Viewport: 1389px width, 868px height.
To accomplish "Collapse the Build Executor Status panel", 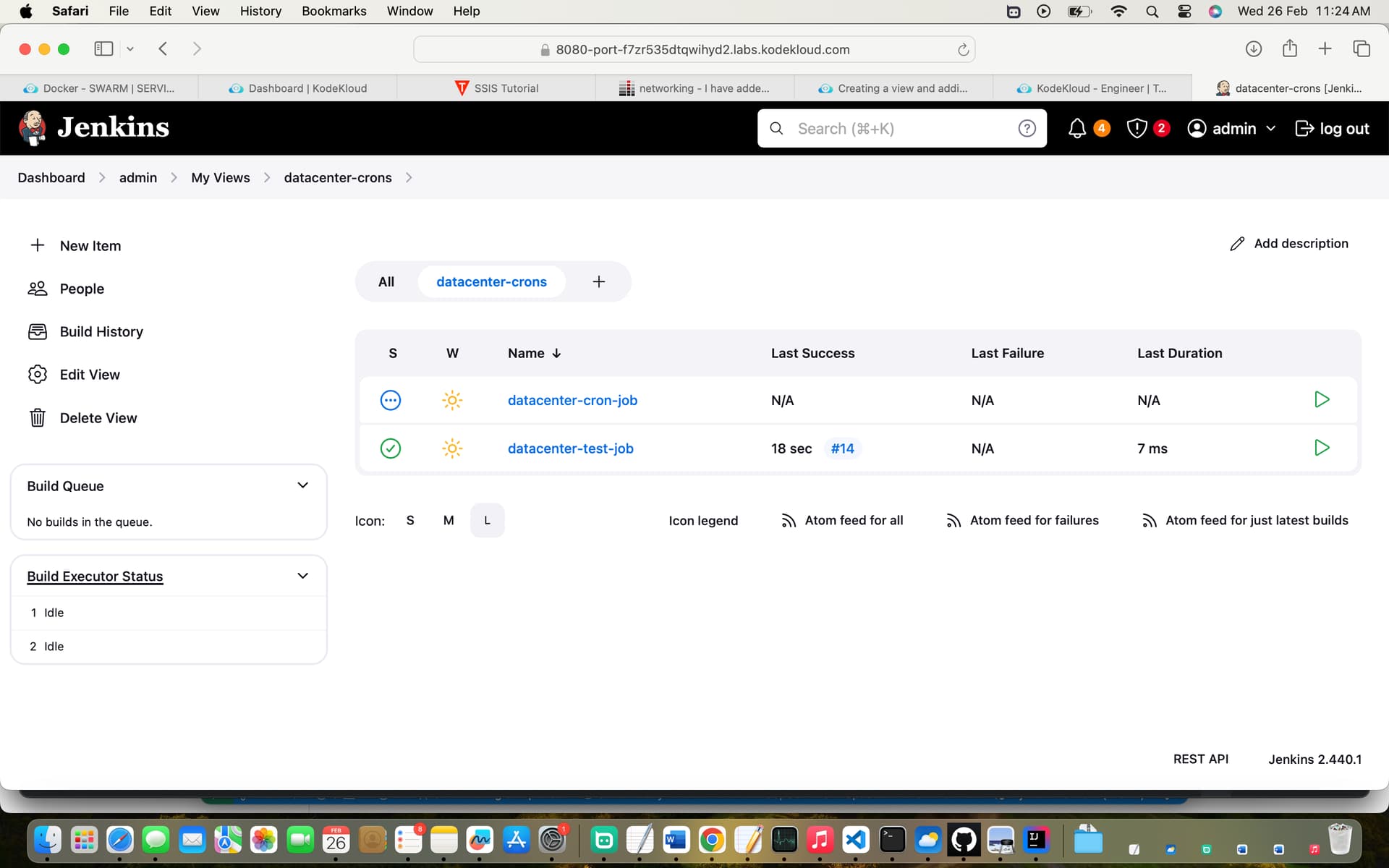I will point(302,576).
